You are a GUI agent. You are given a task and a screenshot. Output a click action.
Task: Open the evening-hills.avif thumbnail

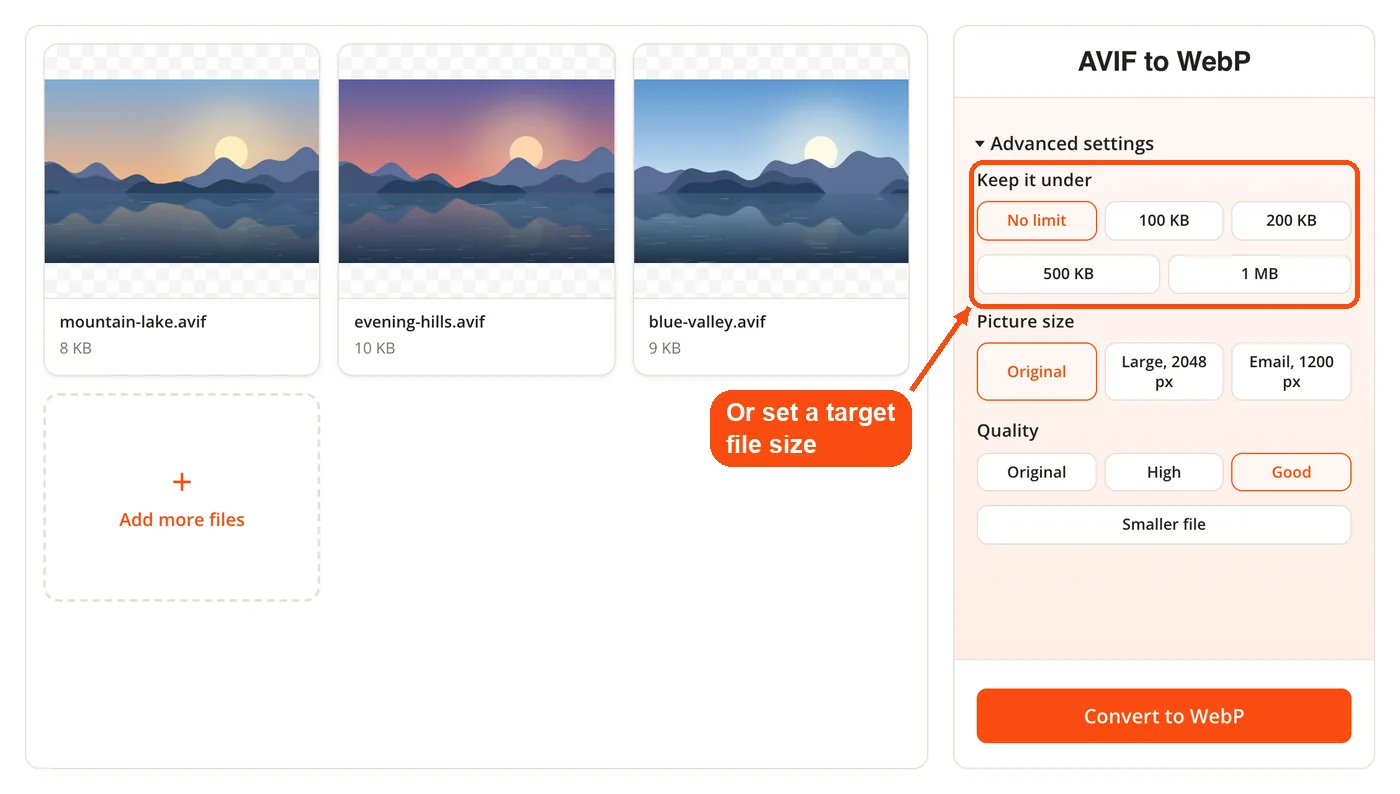(476, 171)
